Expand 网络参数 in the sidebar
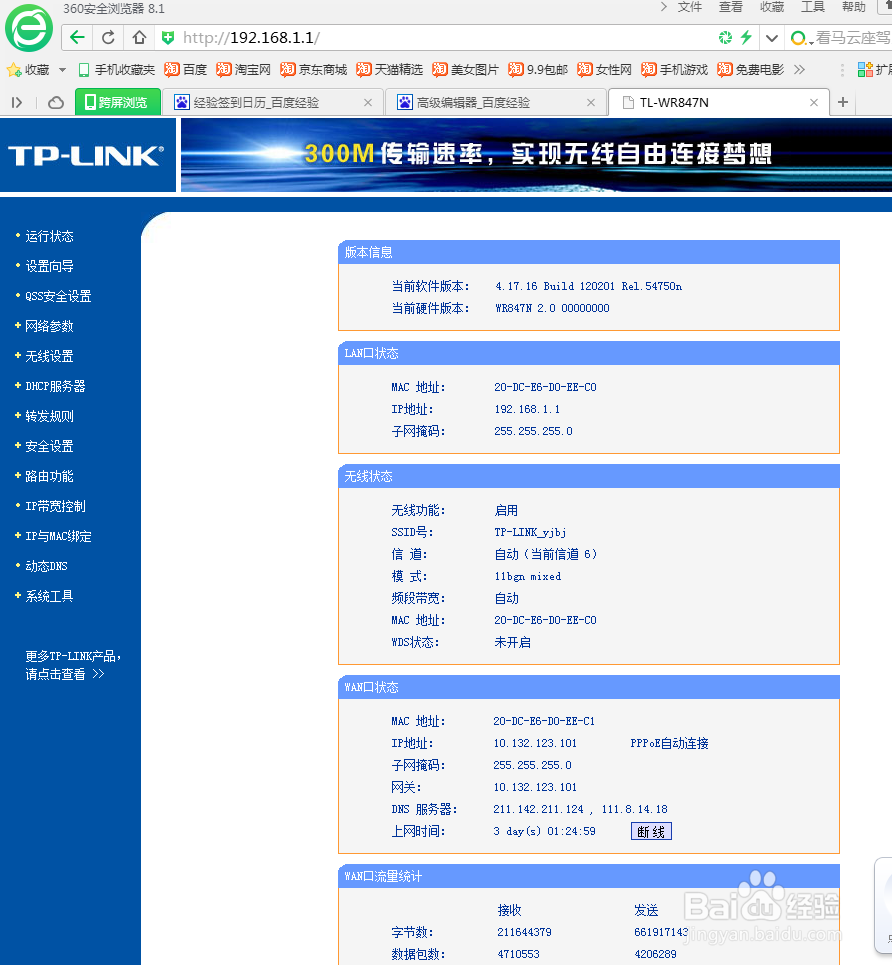 pos(49,326)
